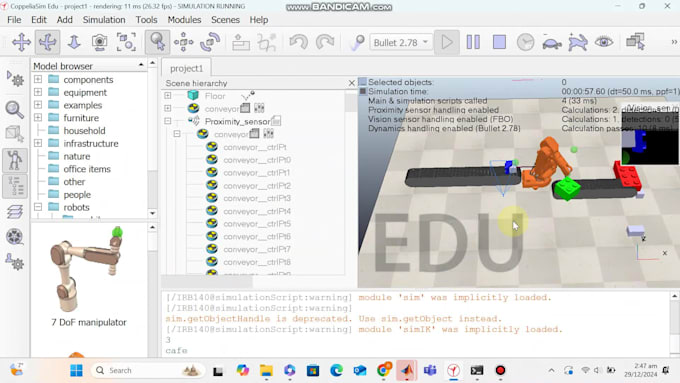Click the magnifier icon in left sidebar
Viewport: 680px width, 383px height.
pyautogui.click(x=15, y=110)
